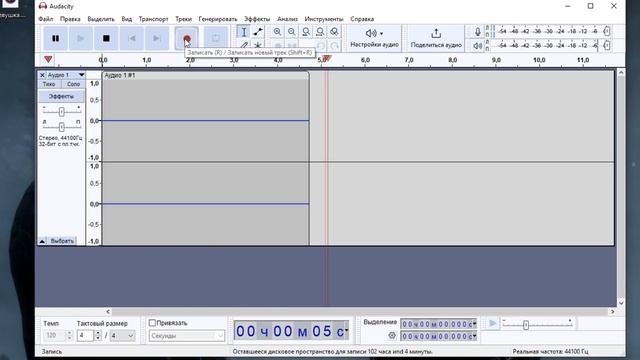Select the Envelope tool
The image size is (640, 360).
258,32
